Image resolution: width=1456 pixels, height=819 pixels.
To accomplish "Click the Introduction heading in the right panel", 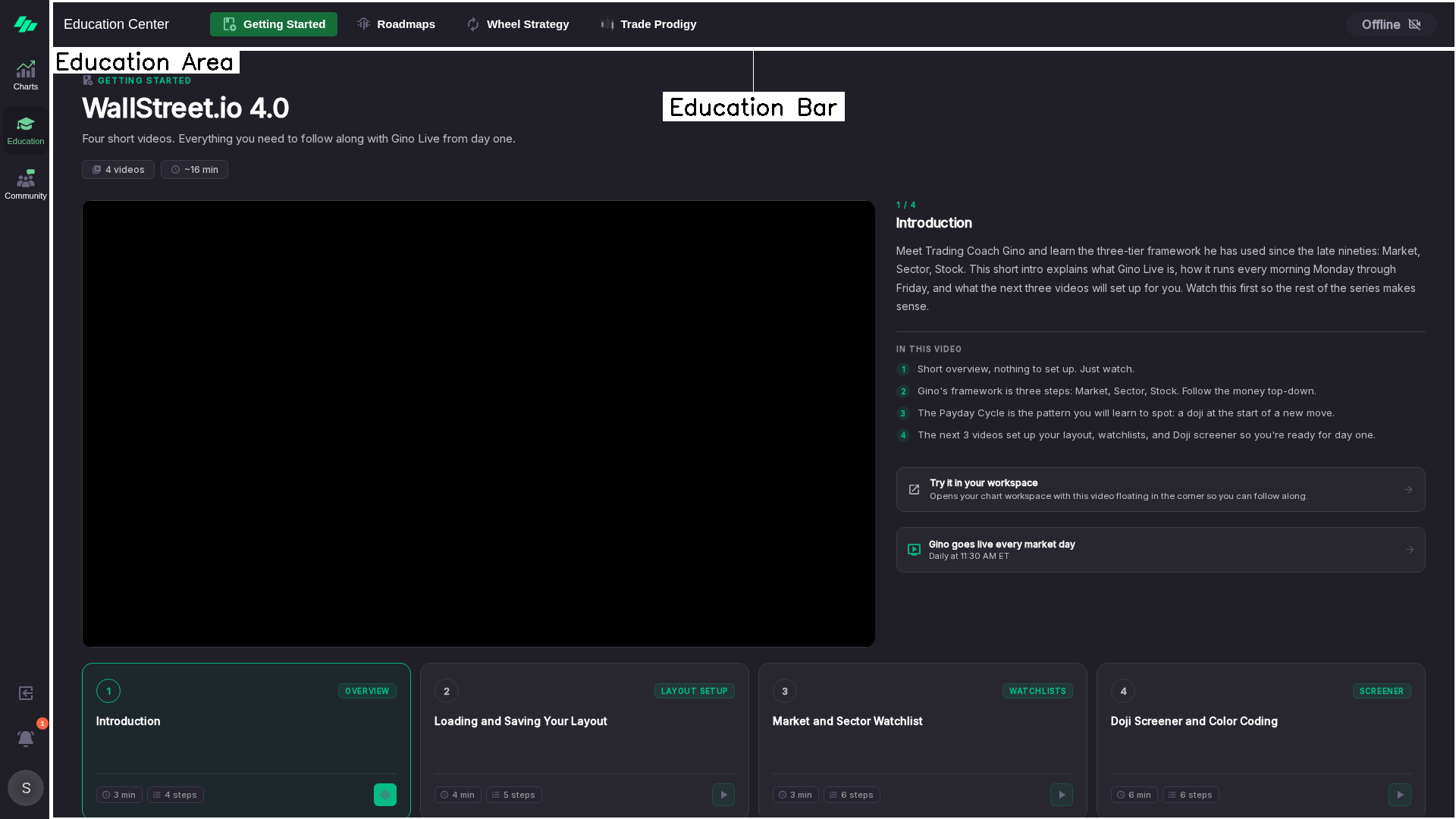I will point(934,223).
